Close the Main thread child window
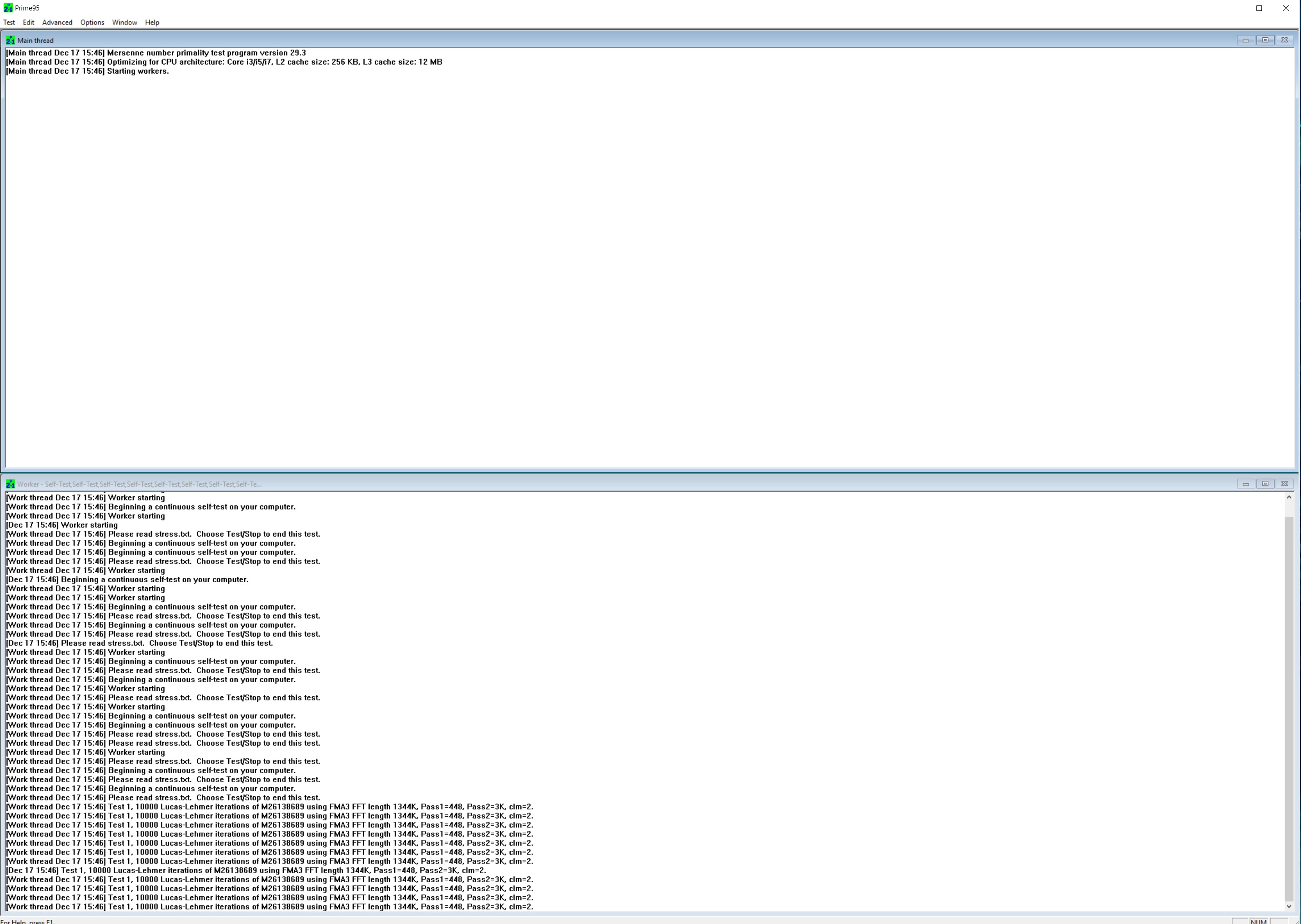 1285,40
